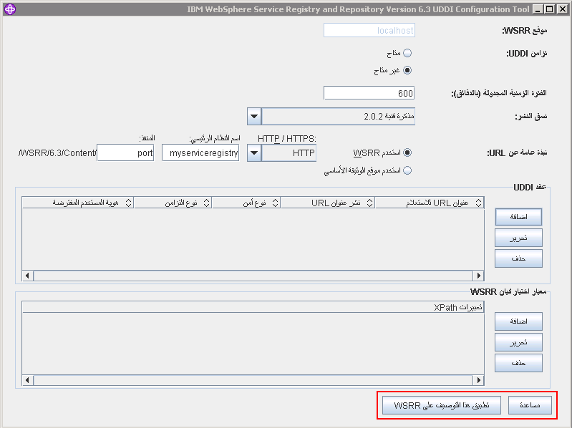Viewport: 572px width, 428px height.
Task: Click the help button at bottom right
Action: [x=530, y=405]
